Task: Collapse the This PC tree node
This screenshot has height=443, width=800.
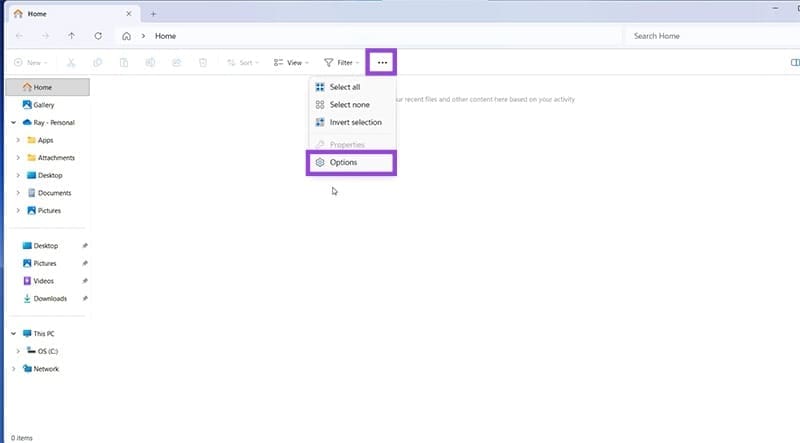Action: pos(13,333)
